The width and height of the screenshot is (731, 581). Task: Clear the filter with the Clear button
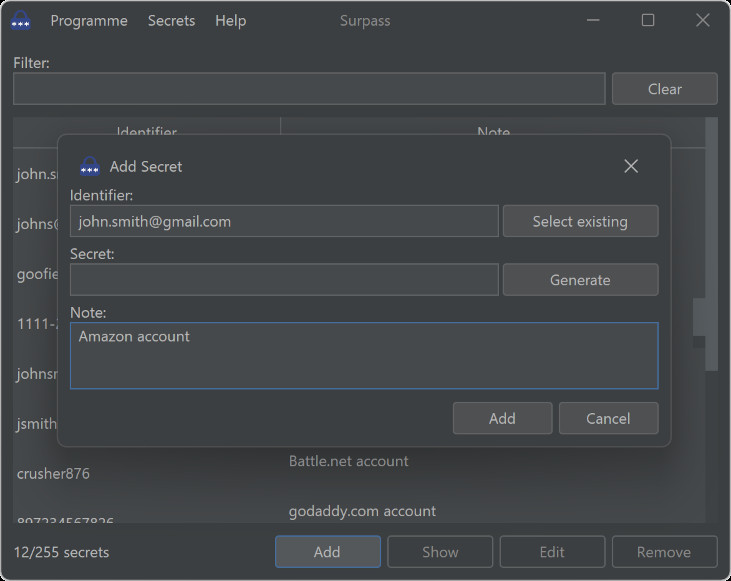click(664, 88)
